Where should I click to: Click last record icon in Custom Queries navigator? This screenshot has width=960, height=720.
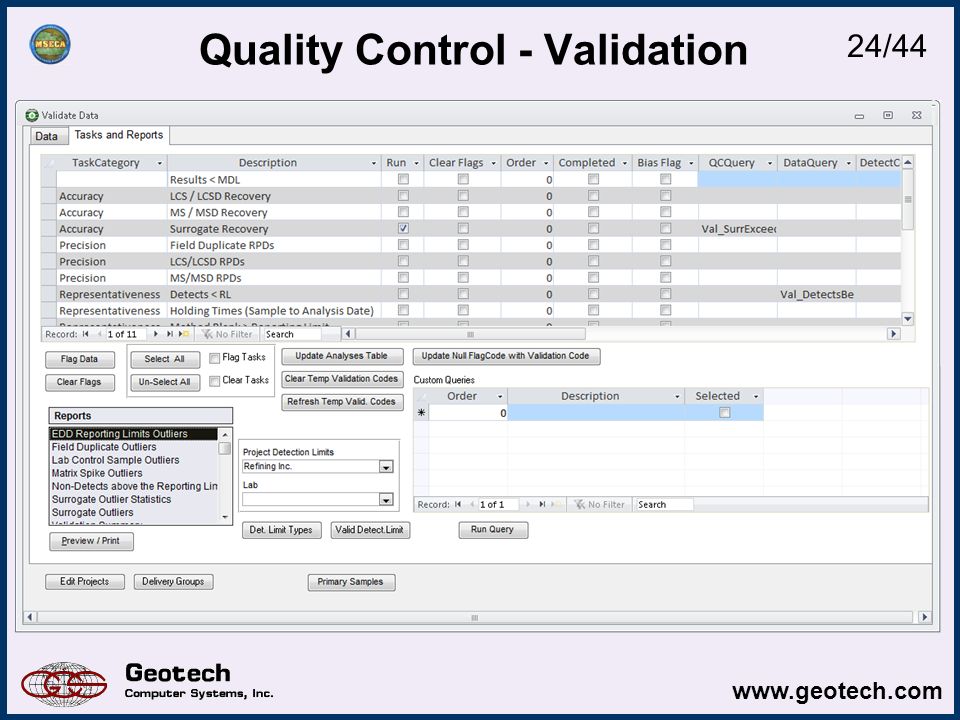click(542, 504)
